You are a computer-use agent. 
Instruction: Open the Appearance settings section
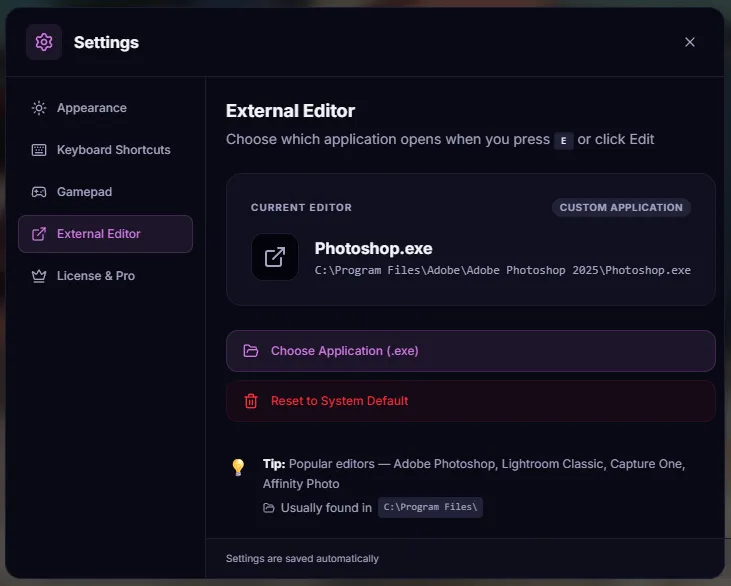pos(105,108)
